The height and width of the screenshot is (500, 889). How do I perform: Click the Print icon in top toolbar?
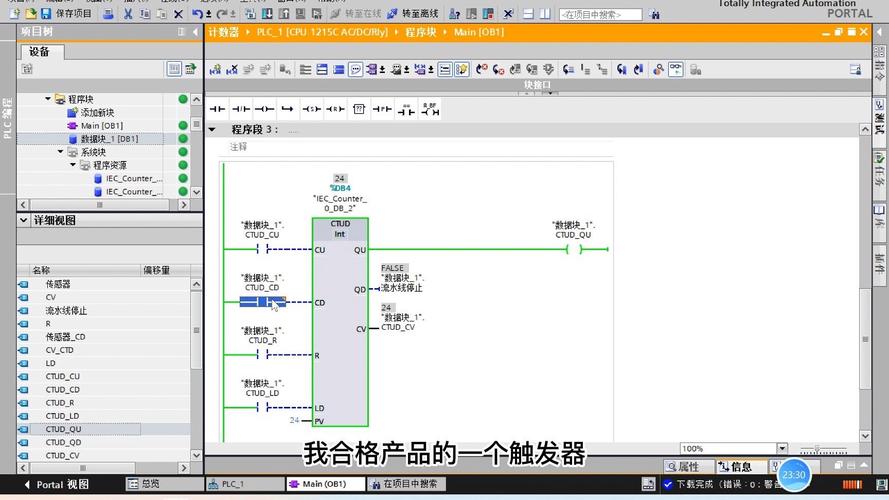(108, 14)
